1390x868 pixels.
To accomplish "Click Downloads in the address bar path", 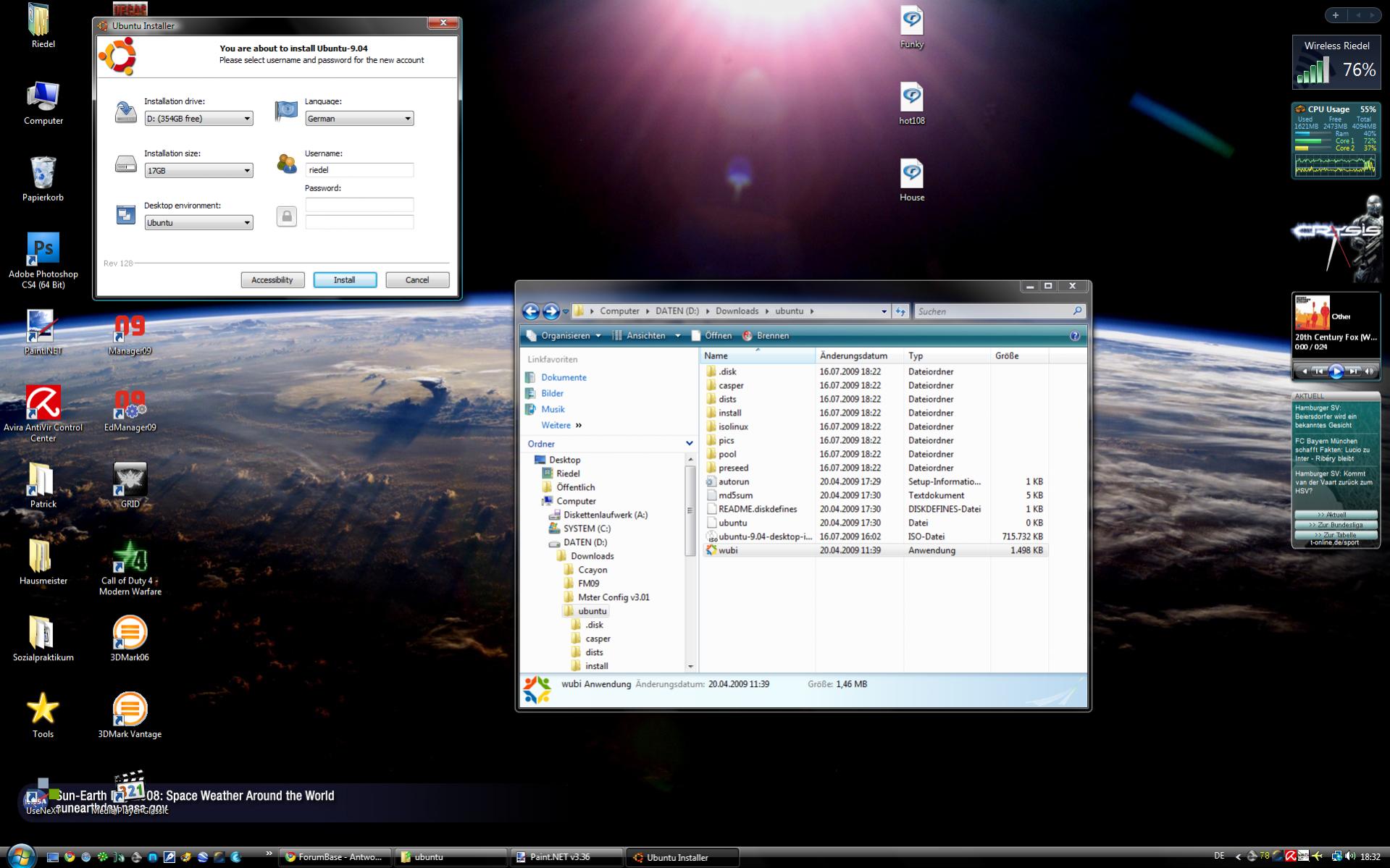I will point(737,311).
